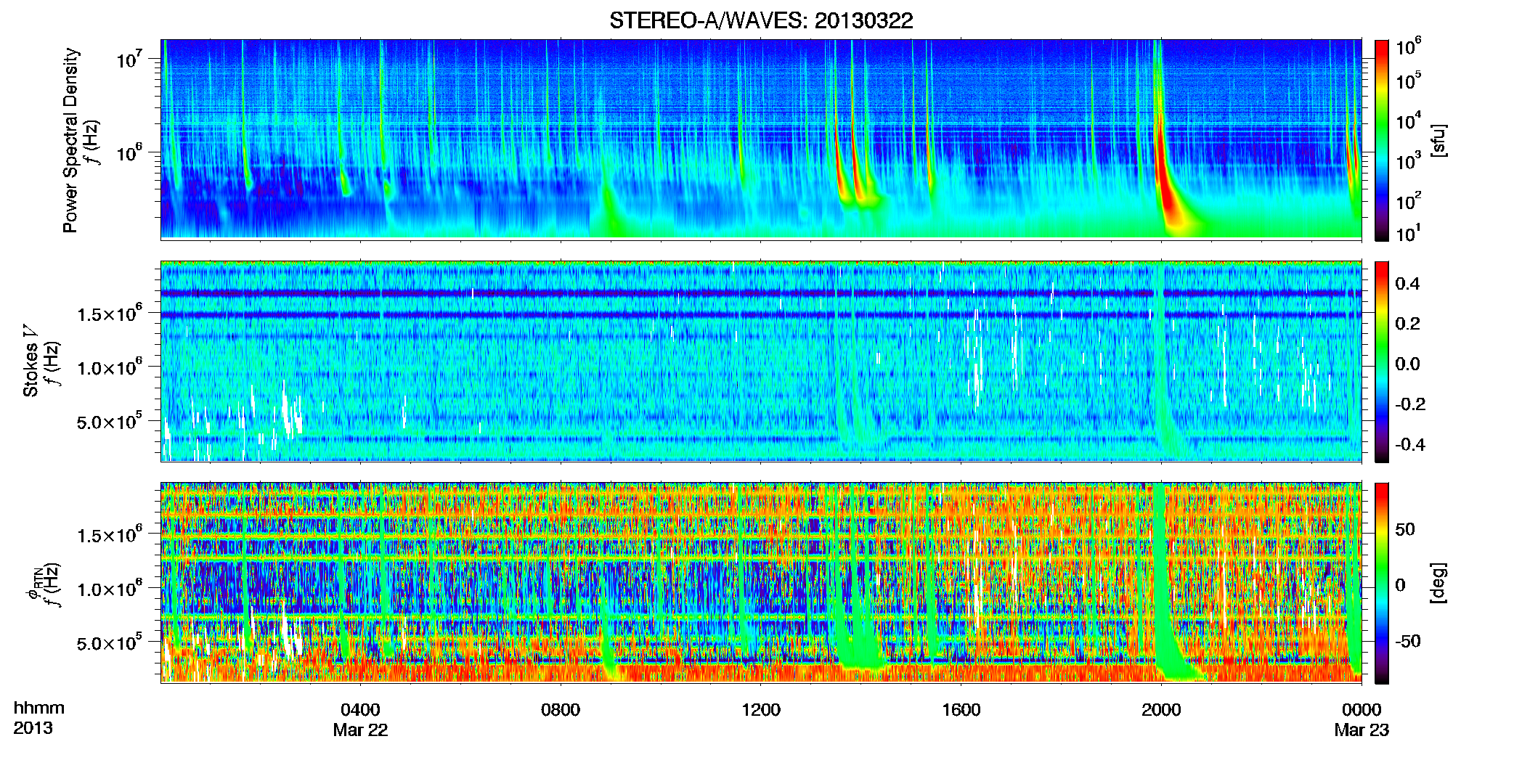Click the 10^7 frequency tick label
Image resolution: width=1522 pixels, height=784 pixels.
click(129, 60)
